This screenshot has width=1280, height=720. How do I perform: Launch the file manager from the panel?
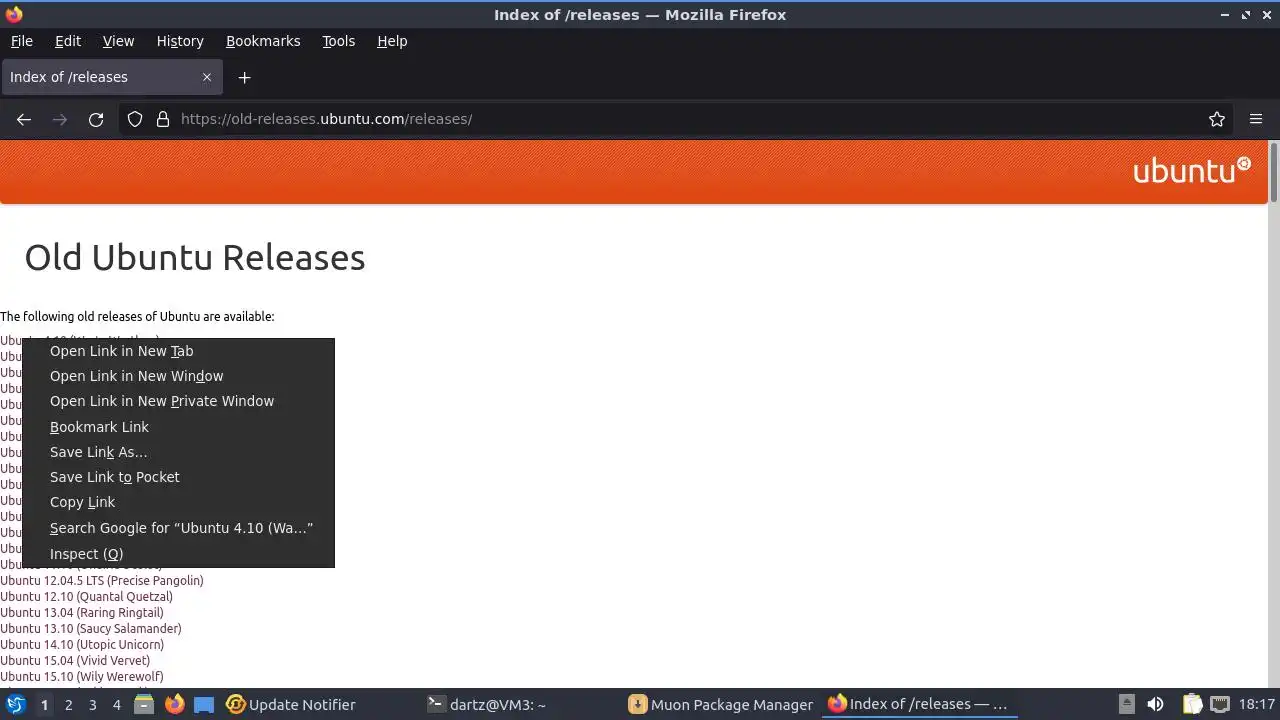(x=144, y=704)
